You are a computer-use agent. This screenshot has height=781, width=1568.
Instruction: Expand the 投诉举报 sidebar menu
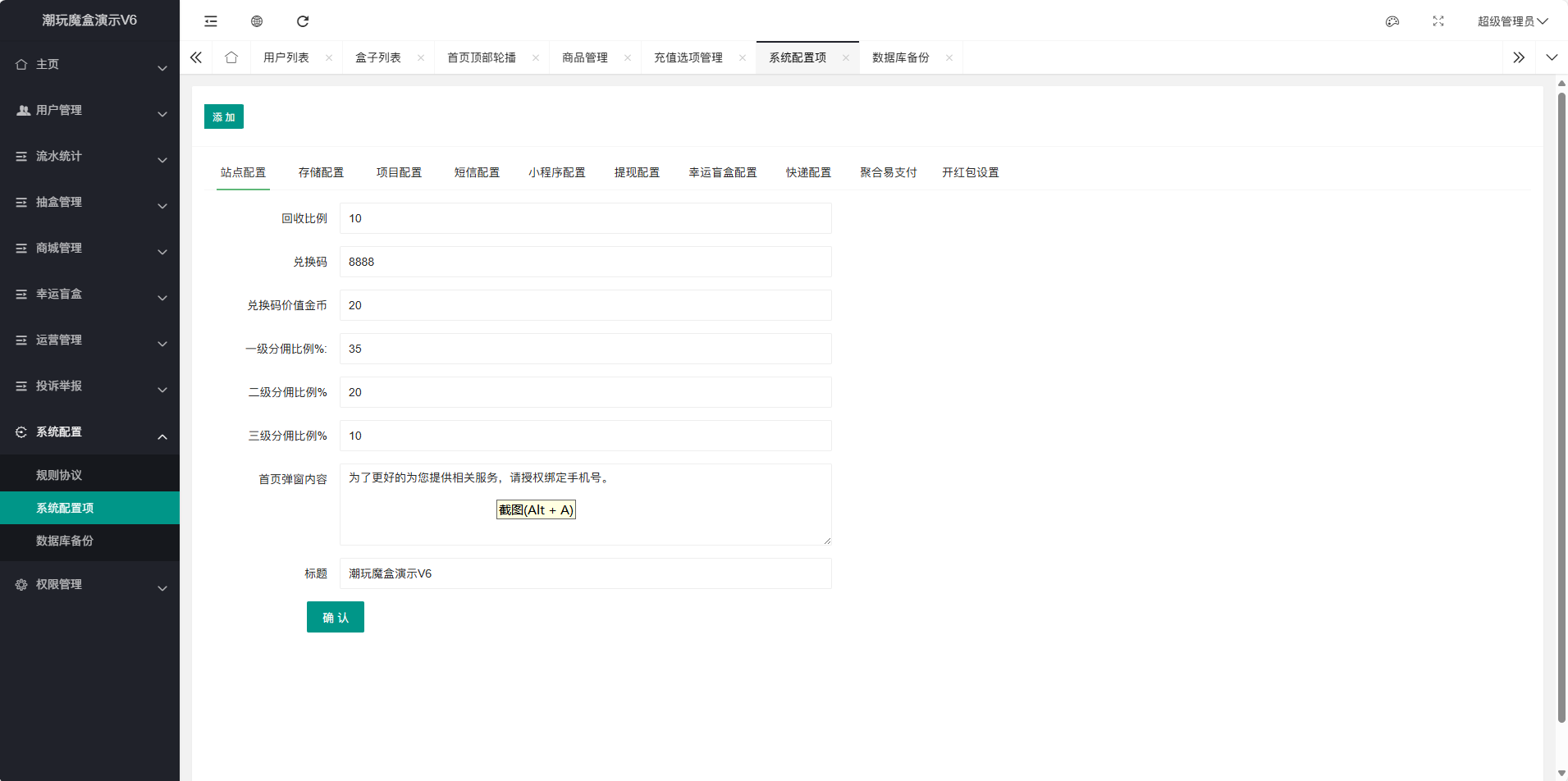pyautogui.click(x=89, y=386)
